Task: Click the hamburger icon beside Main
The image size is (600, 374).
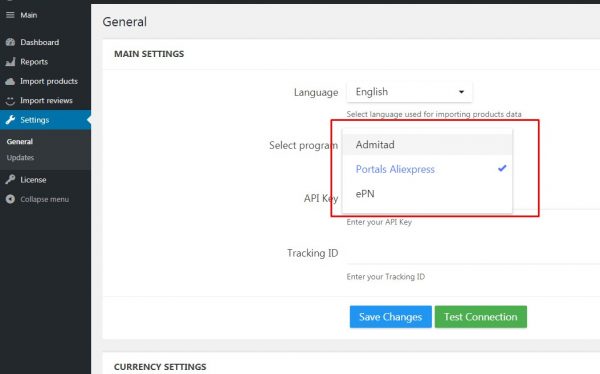Action: pyautogui.click(x=10, y=15)
